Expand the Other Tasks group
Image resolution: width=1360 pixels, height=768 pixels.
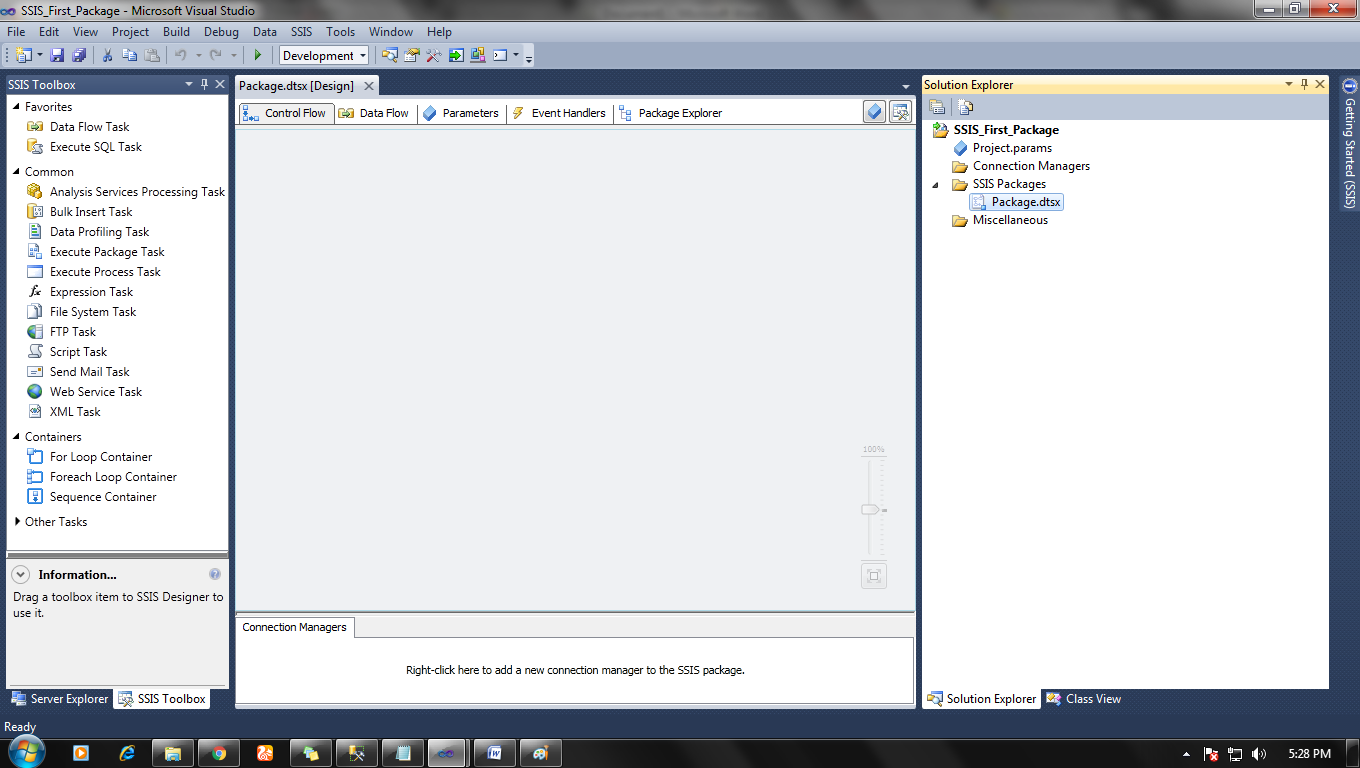click(x=17, y=522)
